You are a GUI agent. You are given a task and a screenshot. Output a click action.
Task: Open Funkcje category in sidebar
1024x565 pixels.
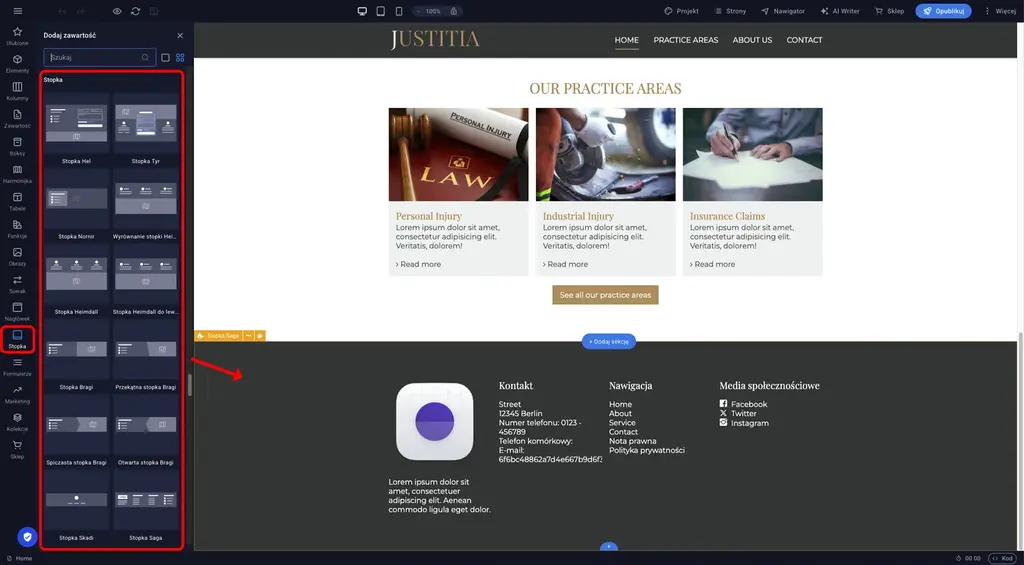point(17,229)
